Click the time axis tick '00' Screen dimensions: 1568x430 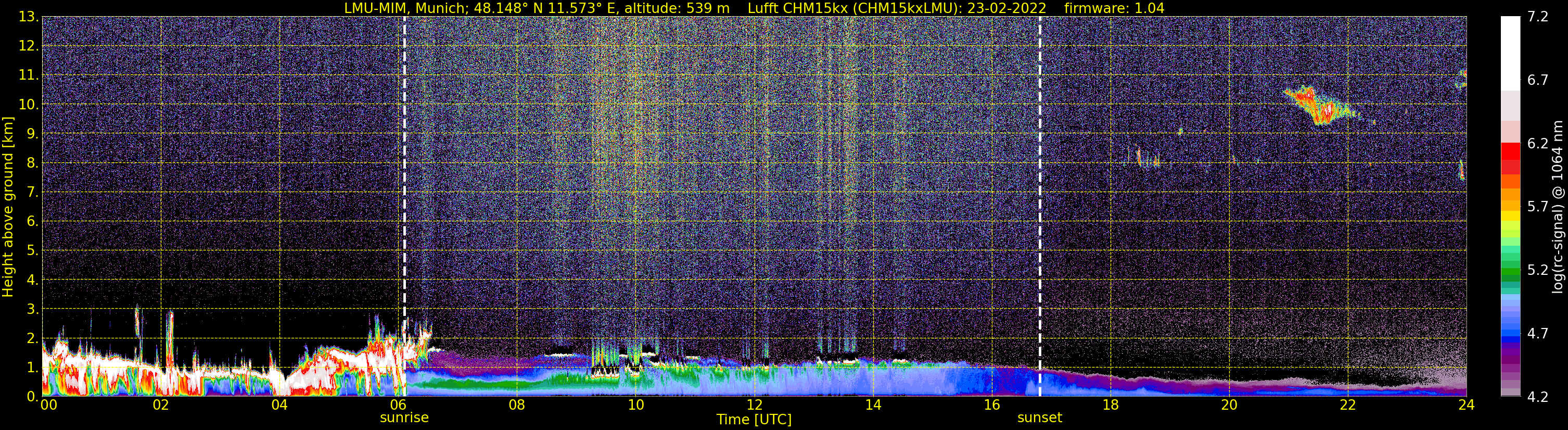[x=49, y=405]
